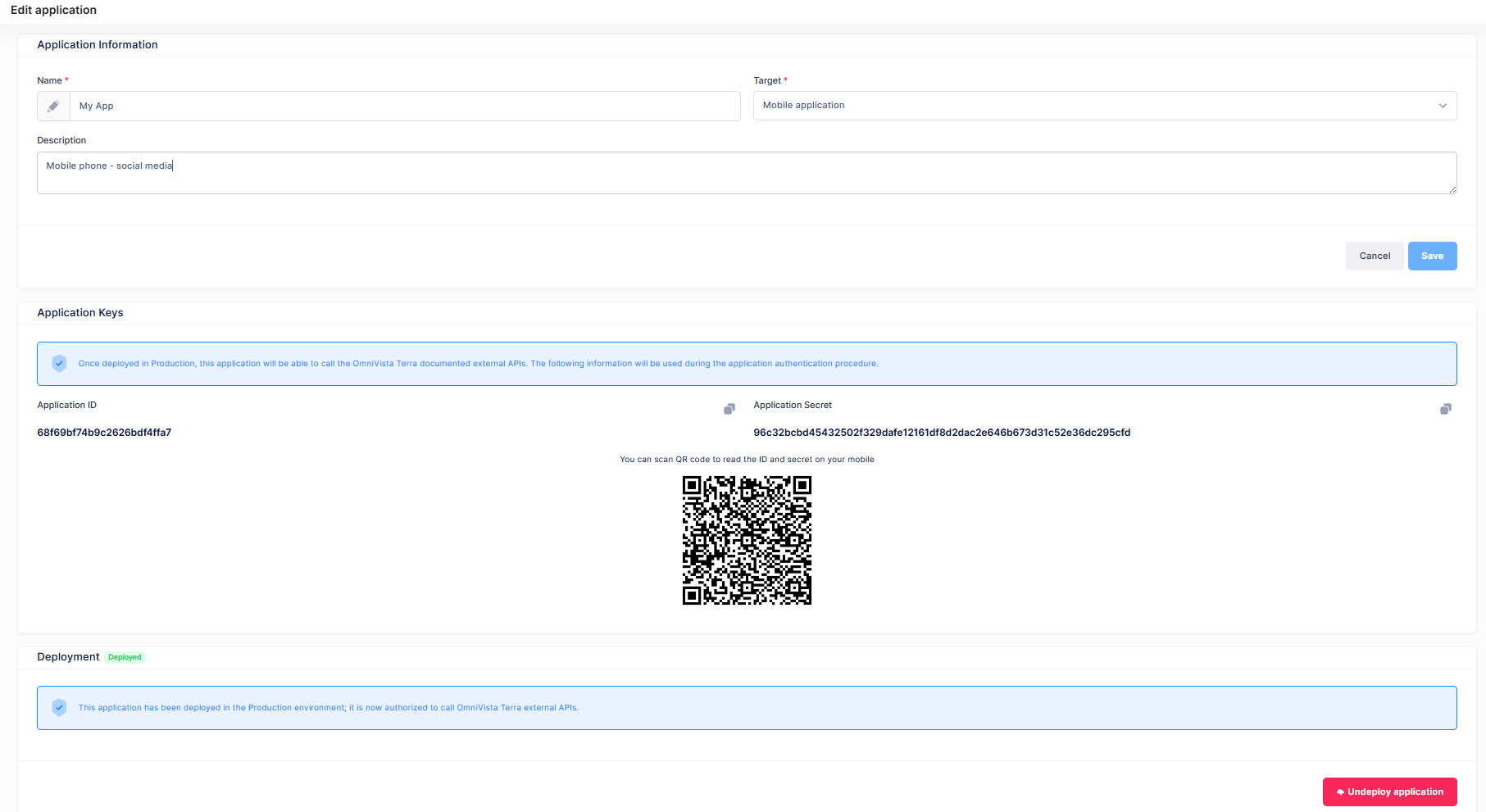
Task: Select the Application ID value text
Action: tap(104, 433)
